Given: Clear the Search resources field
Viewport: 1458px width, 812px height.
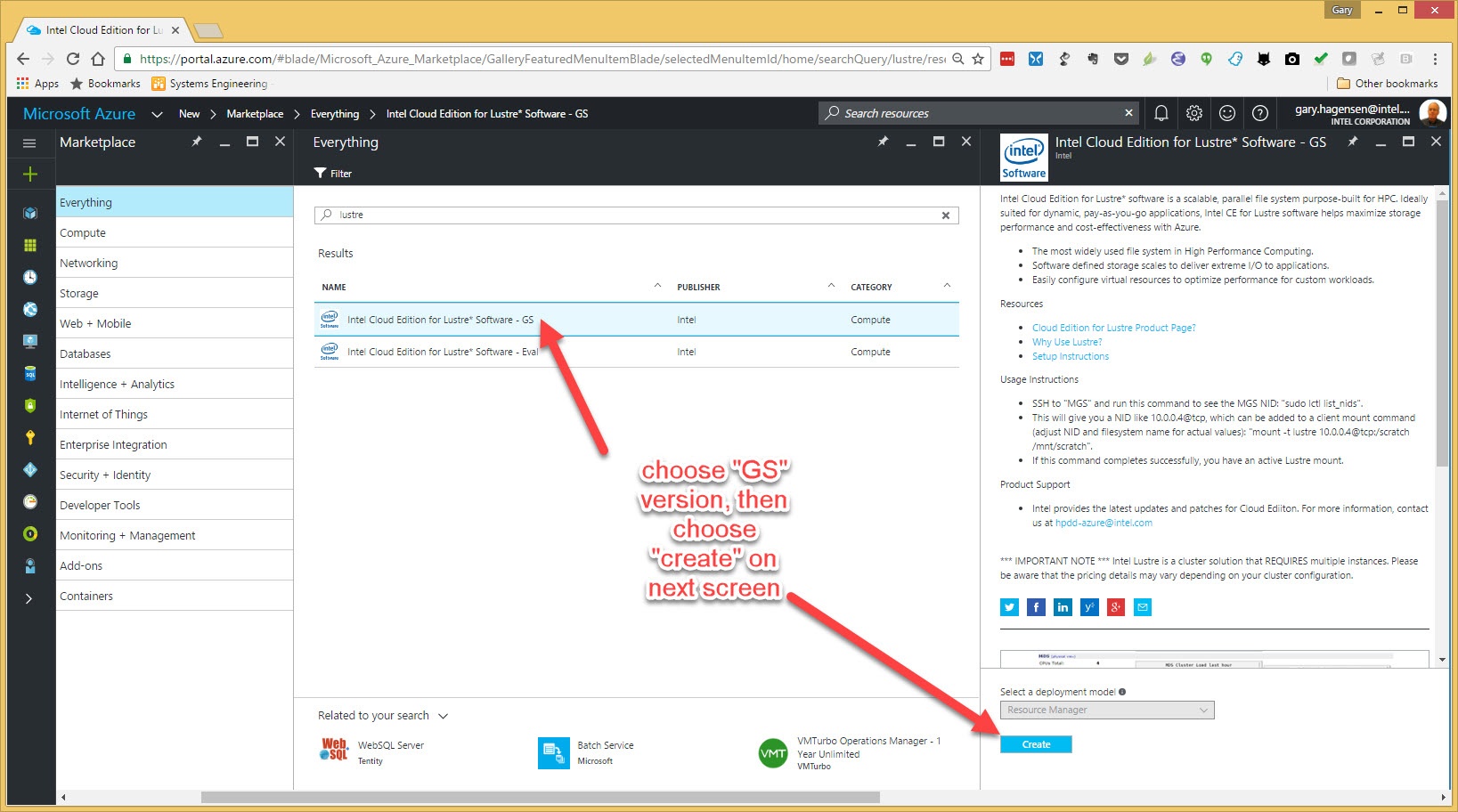Looking at the screenshot, I should pos(1128,113).
